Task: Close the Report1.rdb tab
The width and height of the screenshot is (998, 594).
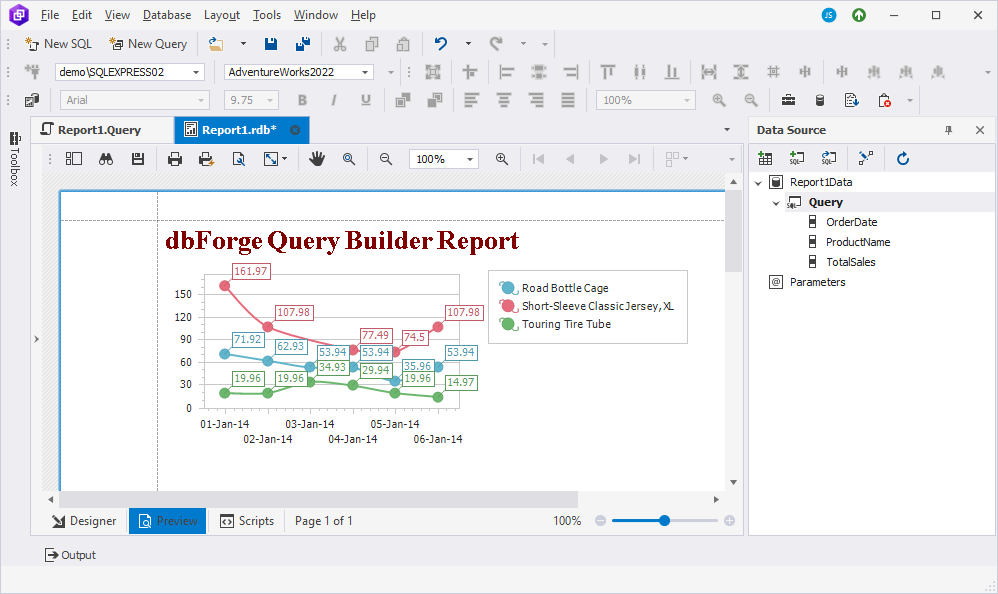Action: coord(295,130)
